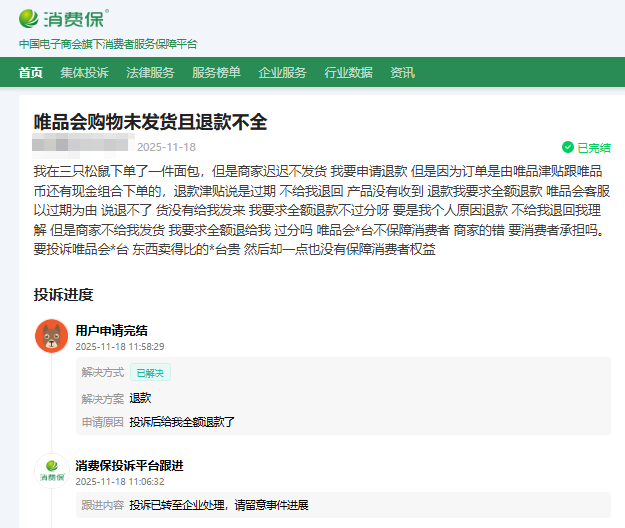This screenshot has height=528, width=625.
Task: Click the 已完结 status label
Action: click(x=593, y=146)
